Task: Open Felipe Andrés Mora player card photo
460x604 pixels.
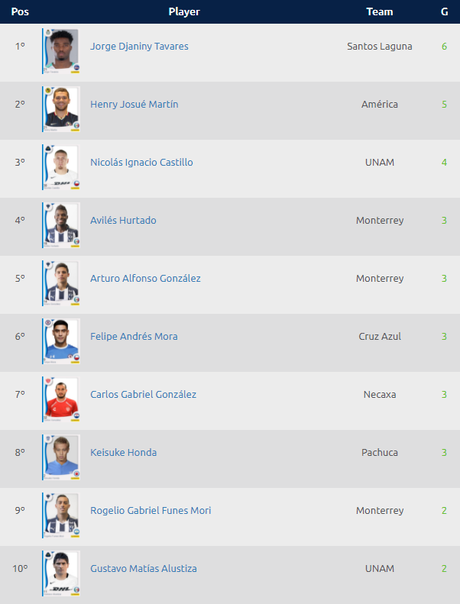Action: (x=61, y=341)
